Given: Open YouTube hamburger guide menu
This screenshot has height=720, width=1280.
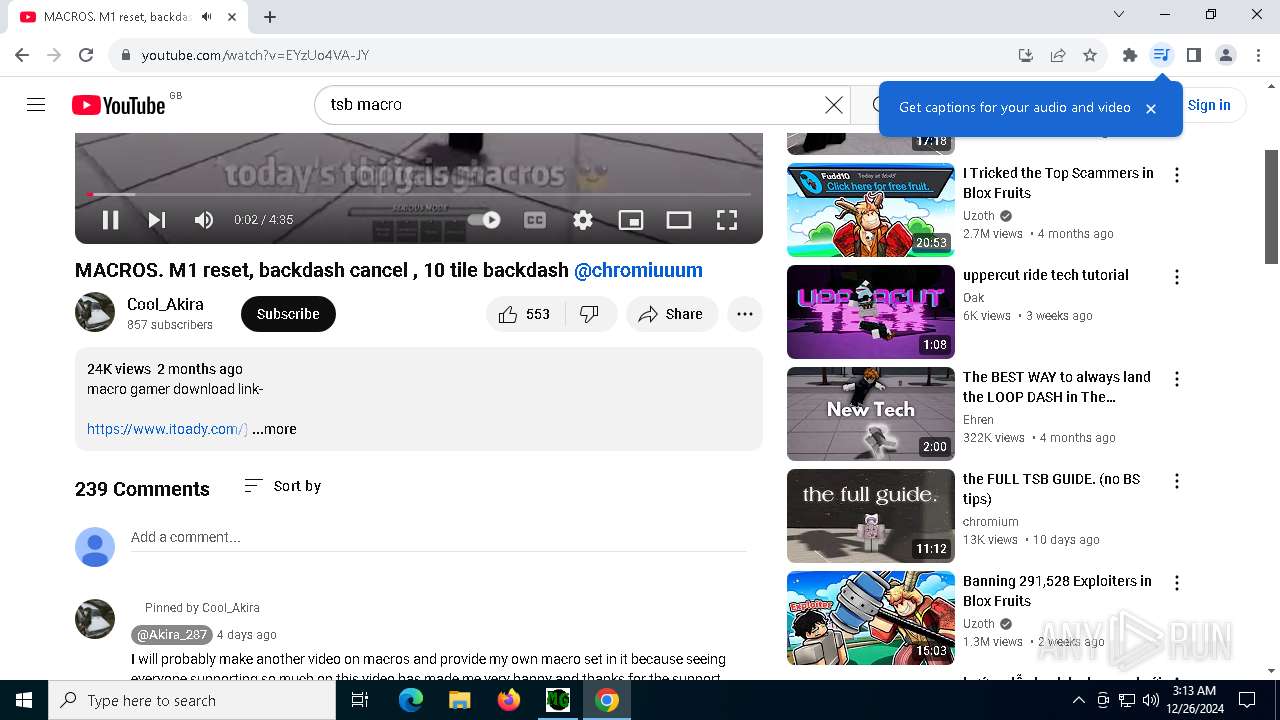Looking at the screenshot, I should coord(36,105).
